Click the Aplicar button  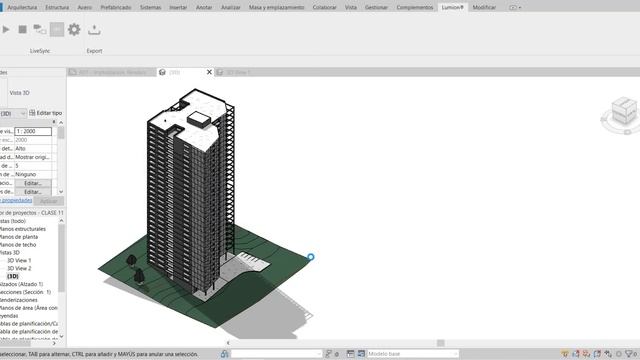(x=49, y=201)
